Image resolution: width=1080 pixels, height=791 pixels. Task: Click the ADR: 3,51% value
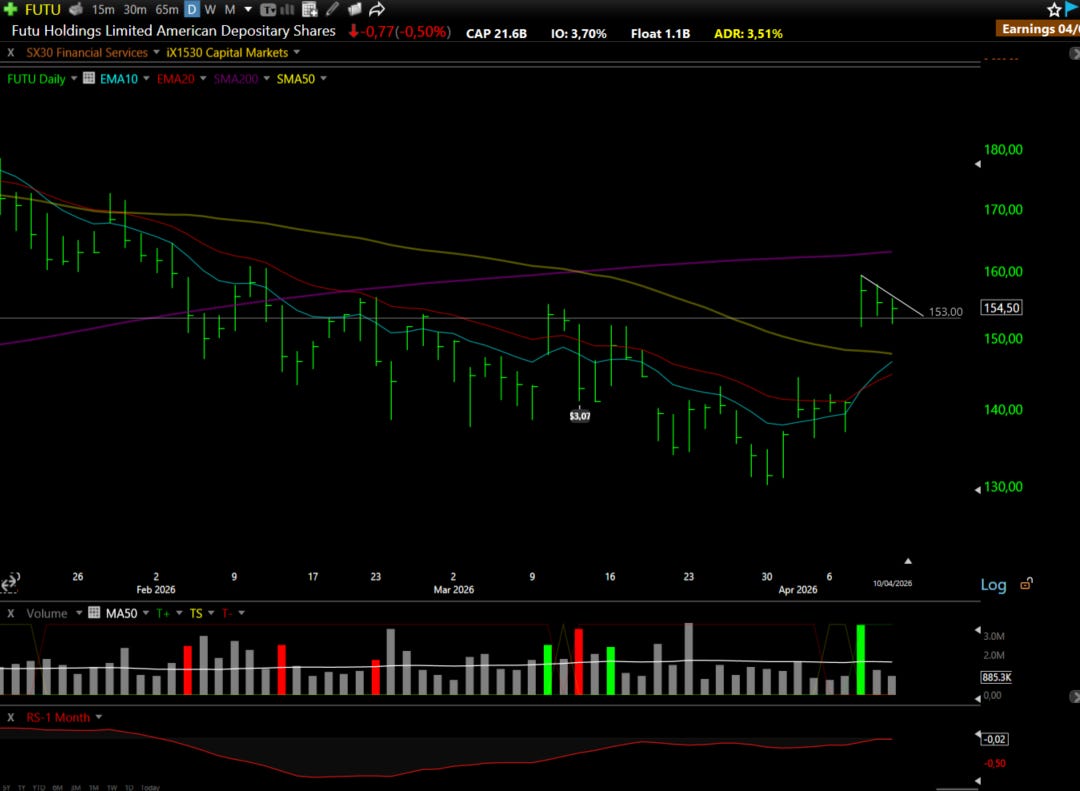[748, 33]
